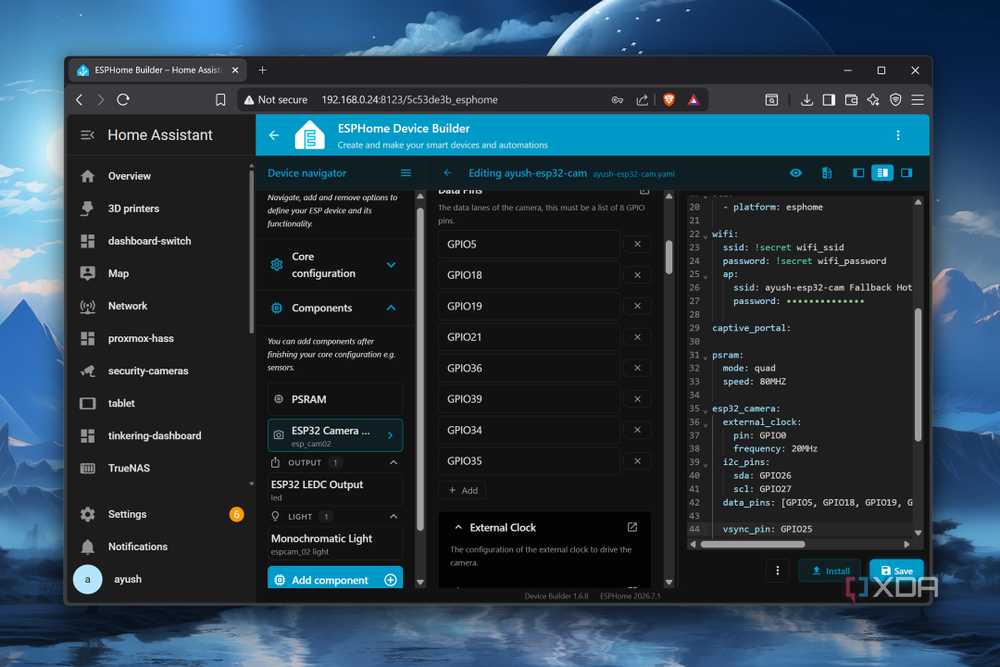The image size is (1000, 667).
Task: Expand the Core configuration section
Action: [335, 265]
